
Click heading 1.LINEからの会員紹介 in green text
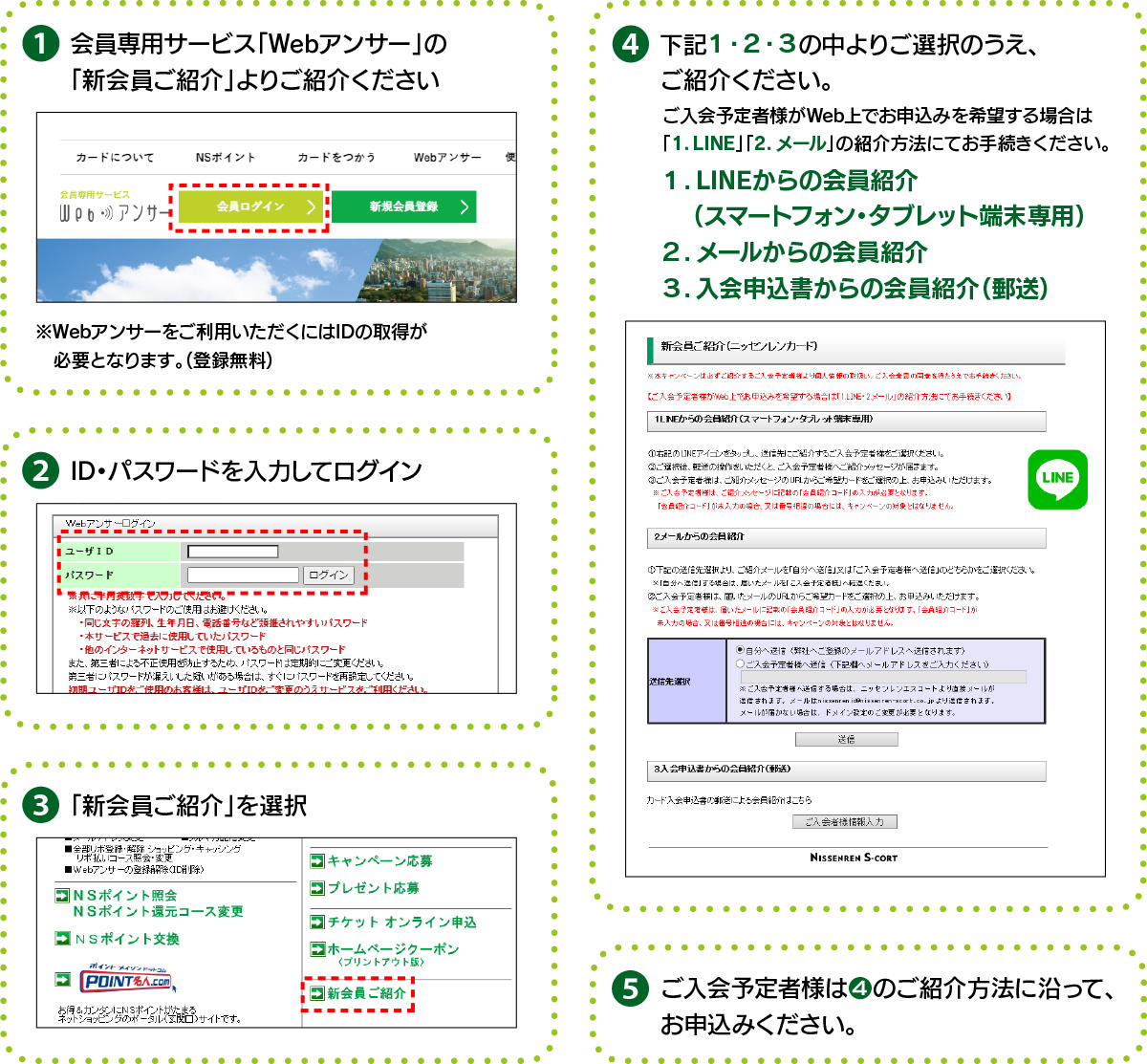click(790, 180)
